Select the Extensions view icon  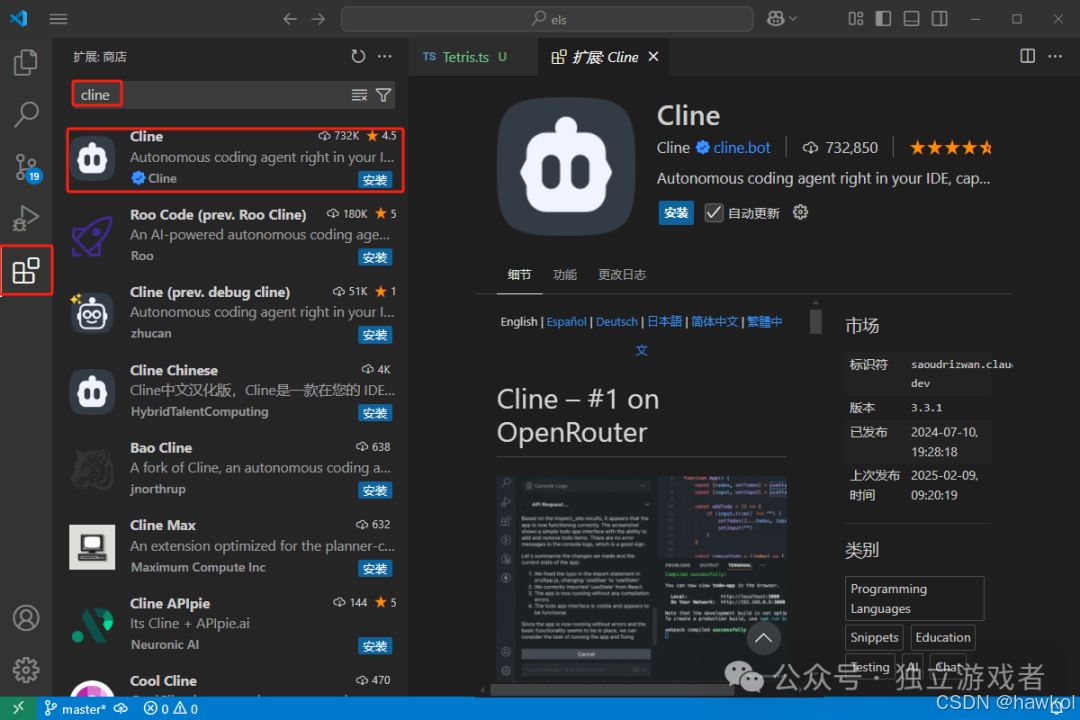pos(26,271)
